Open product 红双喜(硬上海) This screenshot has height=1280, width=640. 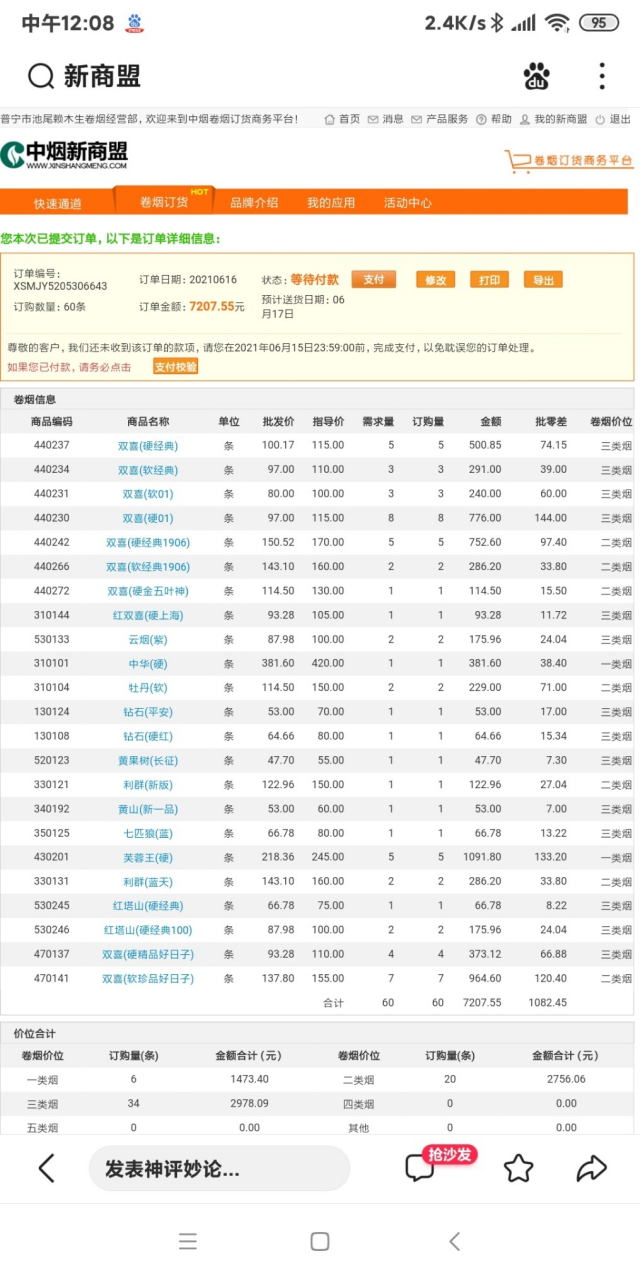(148, 615)
